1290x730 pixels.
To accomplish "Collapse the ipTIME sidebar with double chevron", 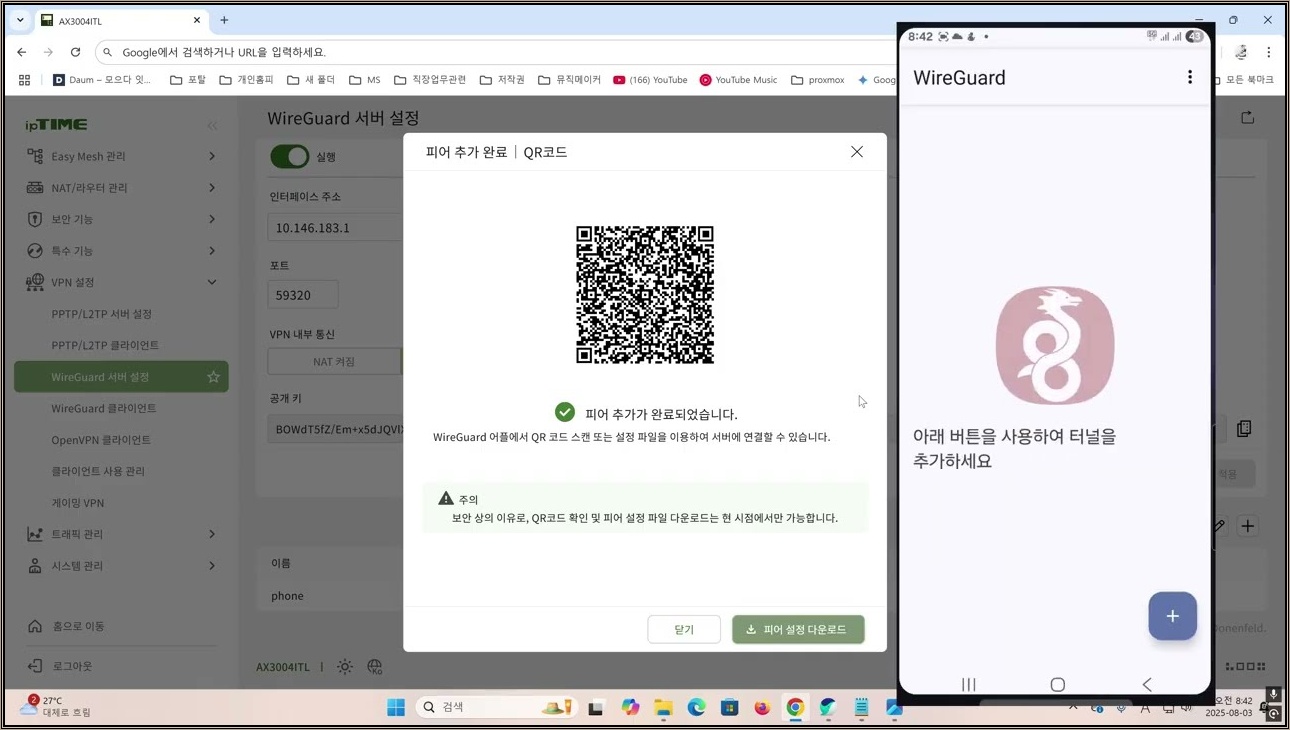I will (x=212, y=125).
